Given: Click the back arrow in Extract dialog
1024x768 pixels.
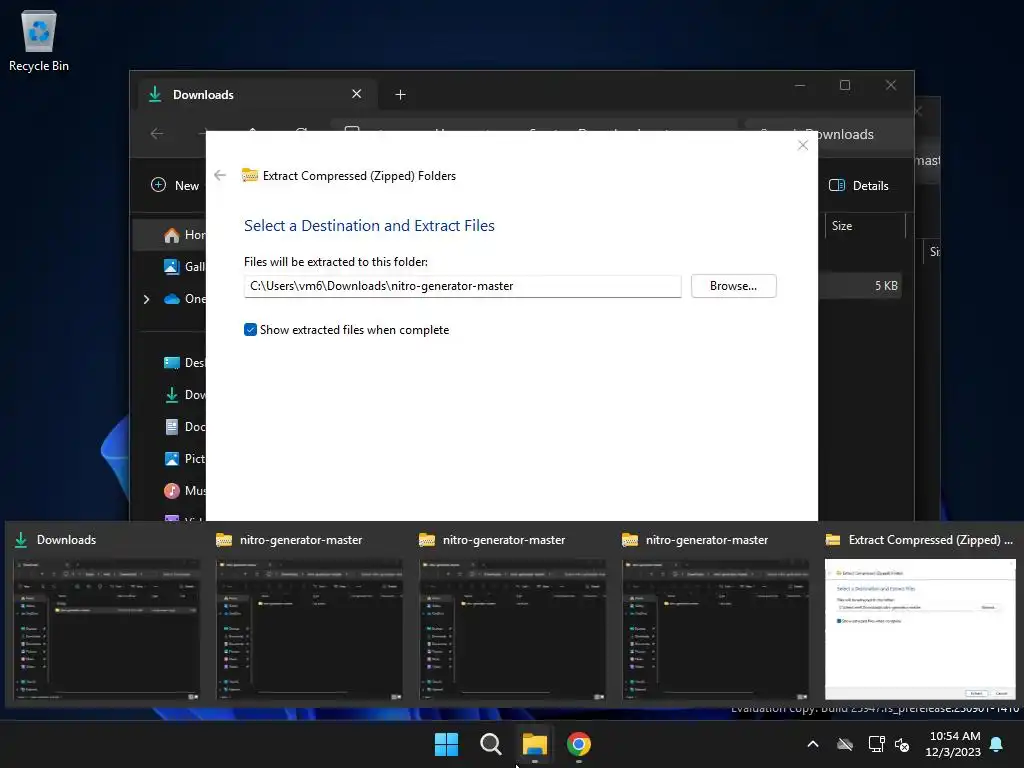Looking at the screenshot, I should click(x=220, y=175).
